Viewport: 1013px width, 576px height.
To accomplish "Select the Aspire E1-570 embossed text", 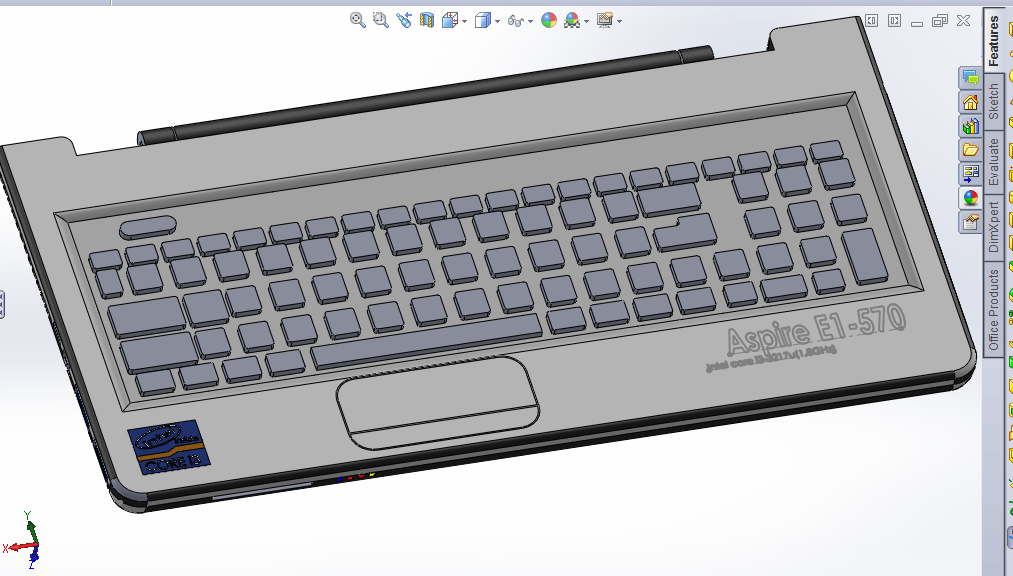I will (x=815, y=329).
